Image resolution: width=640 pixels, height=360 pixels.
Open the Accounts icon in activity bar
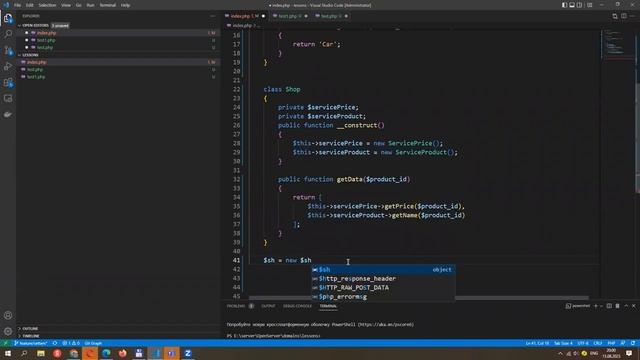coord(8,315)
